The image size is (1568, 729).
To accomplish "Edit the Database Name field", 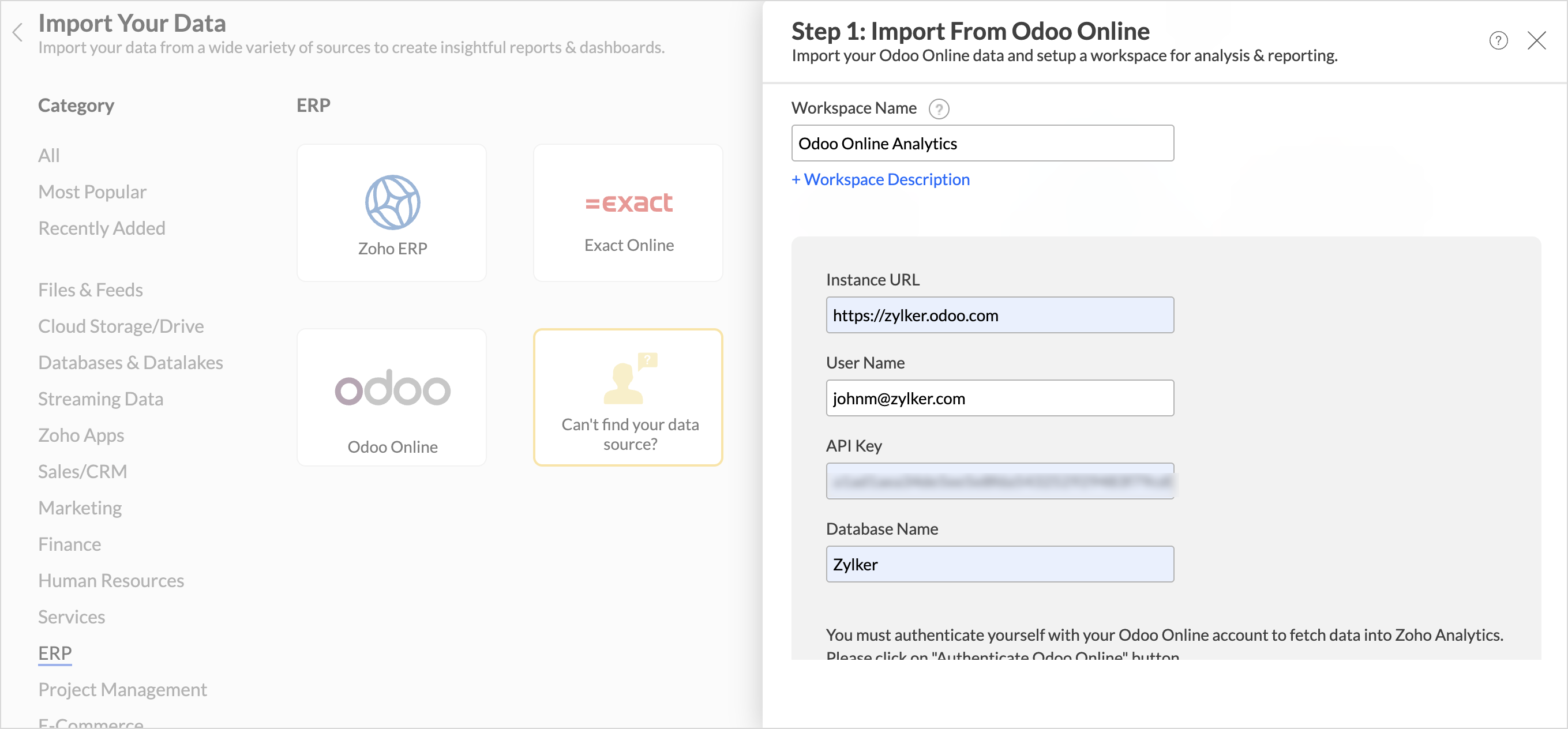I will coord(999,565).
